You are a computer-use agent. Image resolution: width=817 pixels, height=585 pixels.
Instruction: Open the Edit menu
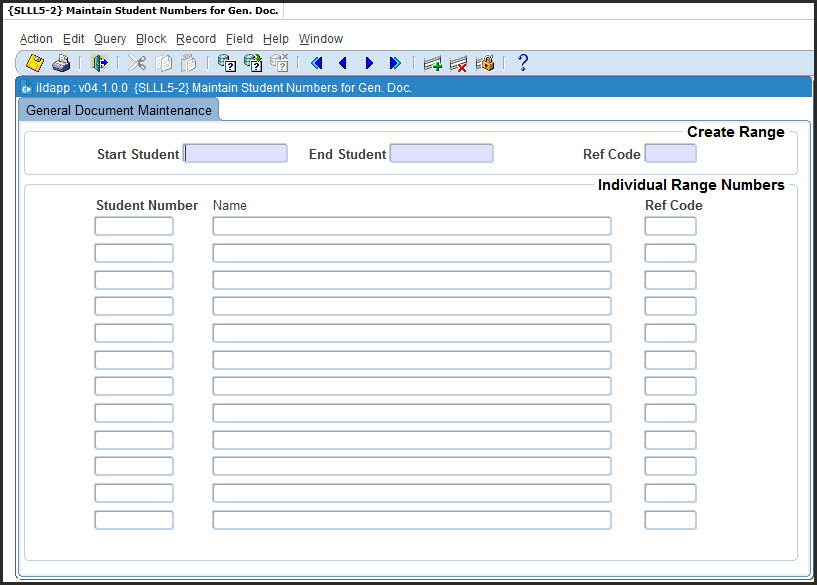(73, 39)
